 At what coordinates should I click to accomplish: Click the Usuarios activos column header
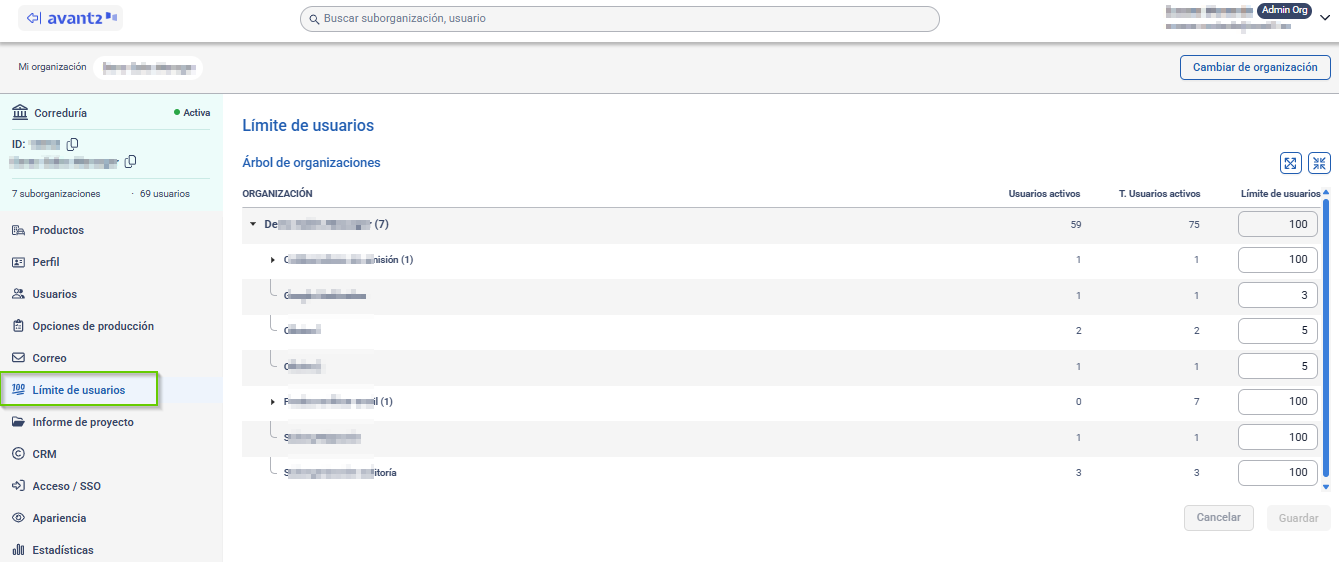[1045, 194]
